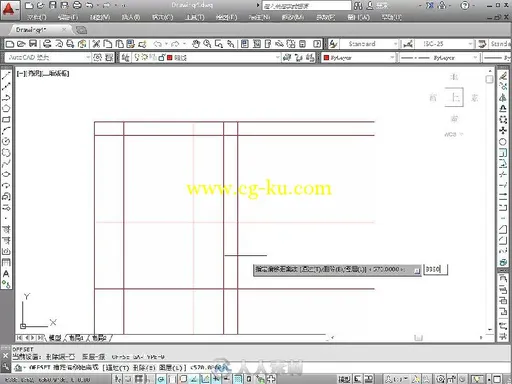Viewport: 512px width, 384px height.
Task: Click the new drawing tab button
Action: point(81,30)
